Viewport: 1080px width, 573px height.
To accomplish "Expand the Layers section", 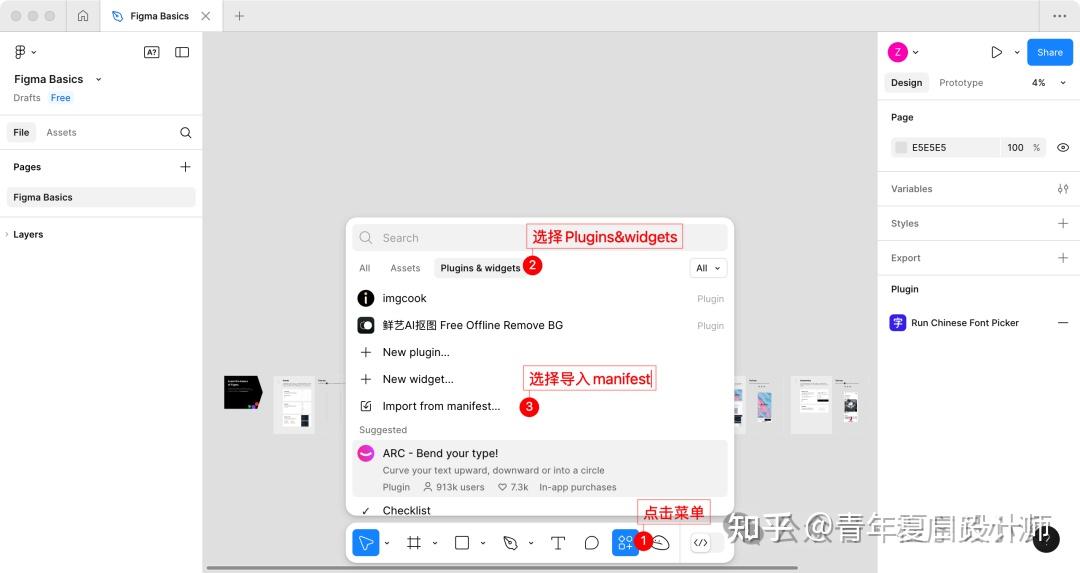I will pyautogui.click(x=7, y=234).
